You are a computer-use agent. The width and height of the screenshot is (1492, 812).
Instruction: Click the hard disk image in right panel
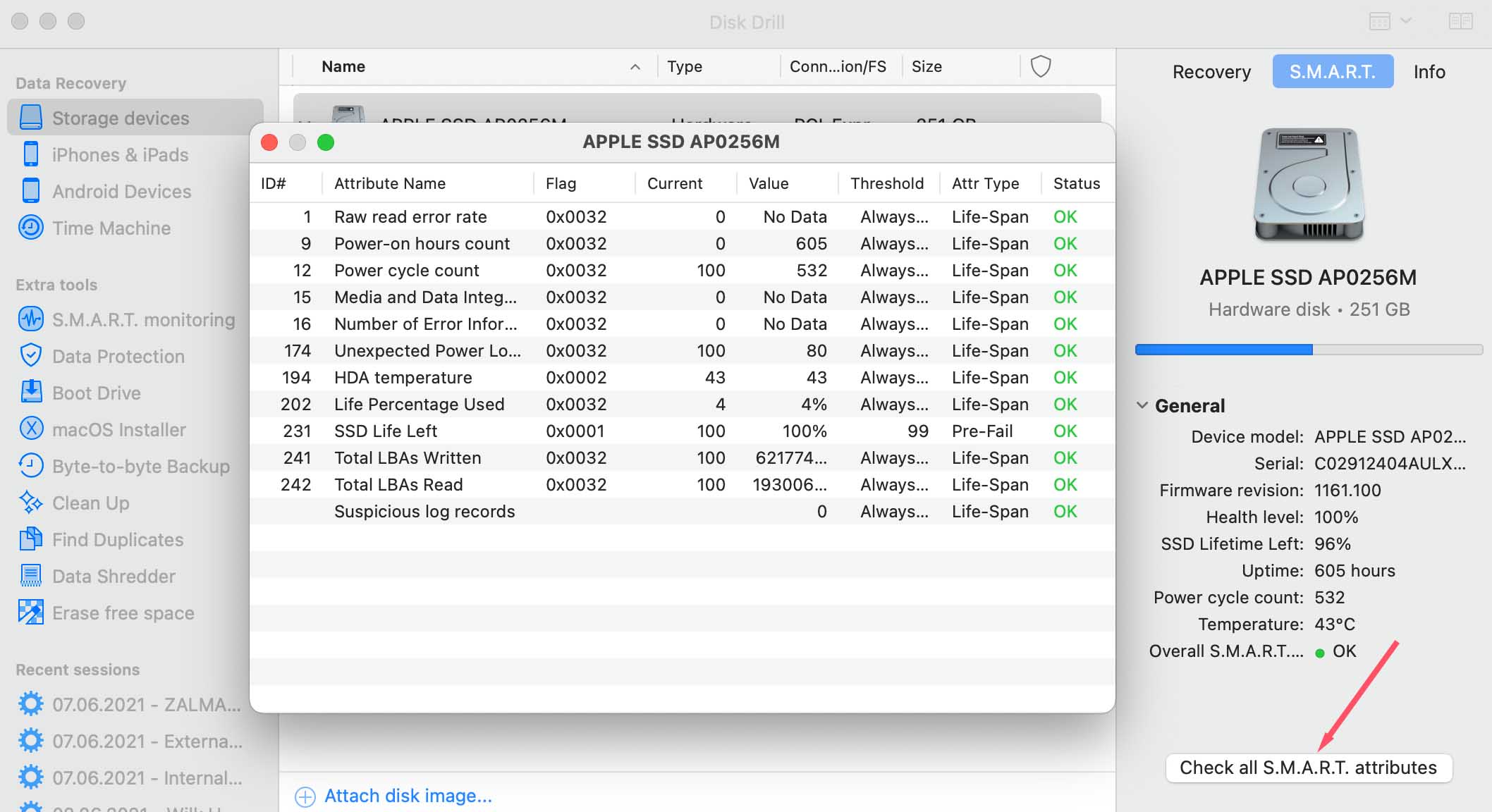(x=1309, y=185)
